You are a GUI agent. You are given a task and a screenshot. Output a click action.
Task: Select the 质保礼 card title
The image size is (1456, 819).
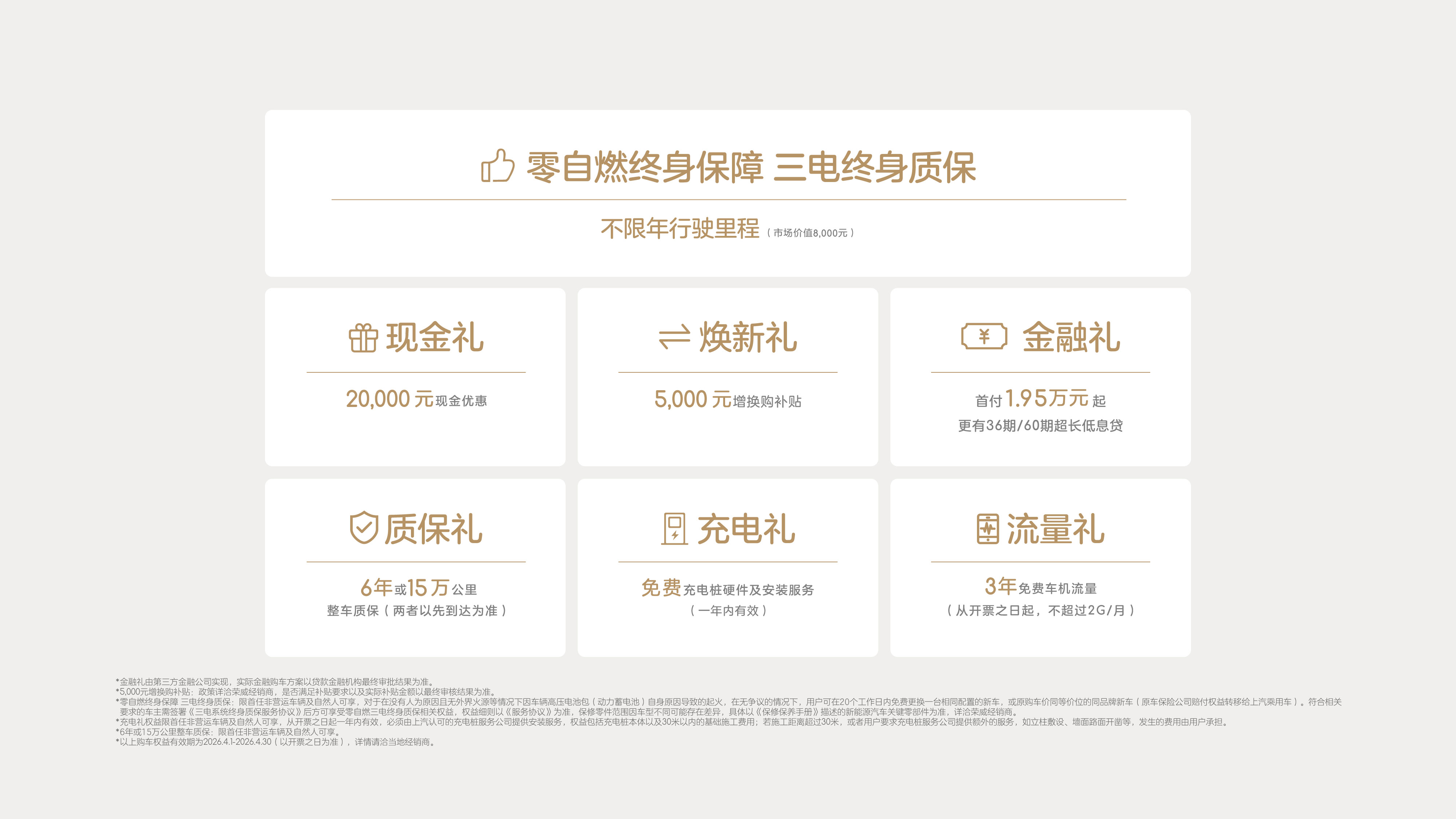click(434, 529)
